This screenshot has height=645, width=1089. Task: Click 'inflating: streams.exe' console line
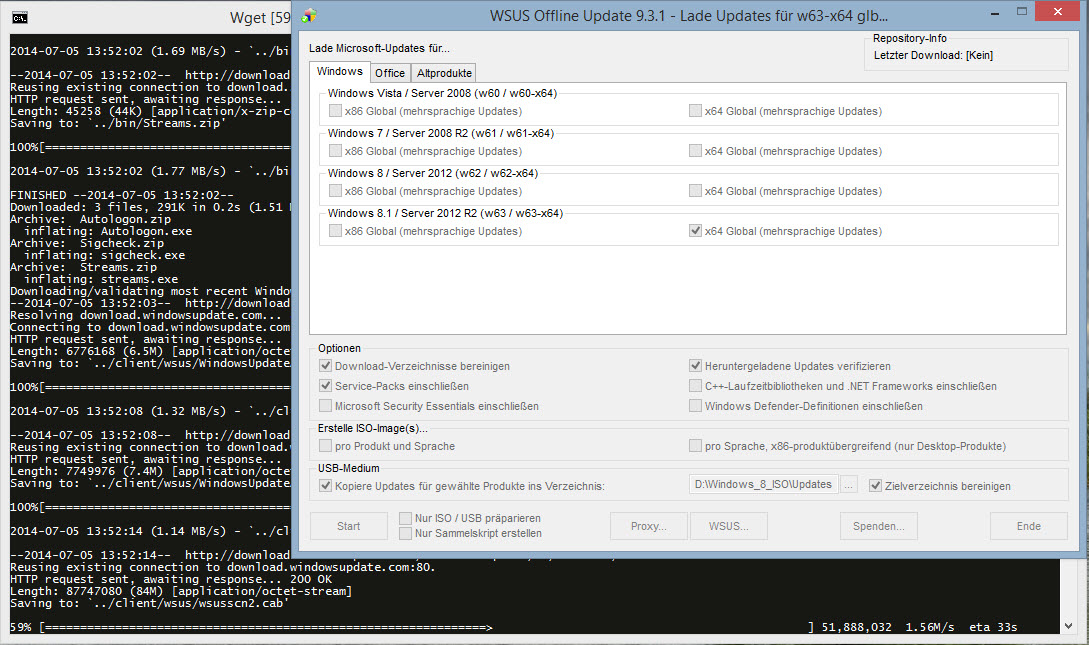101,279
